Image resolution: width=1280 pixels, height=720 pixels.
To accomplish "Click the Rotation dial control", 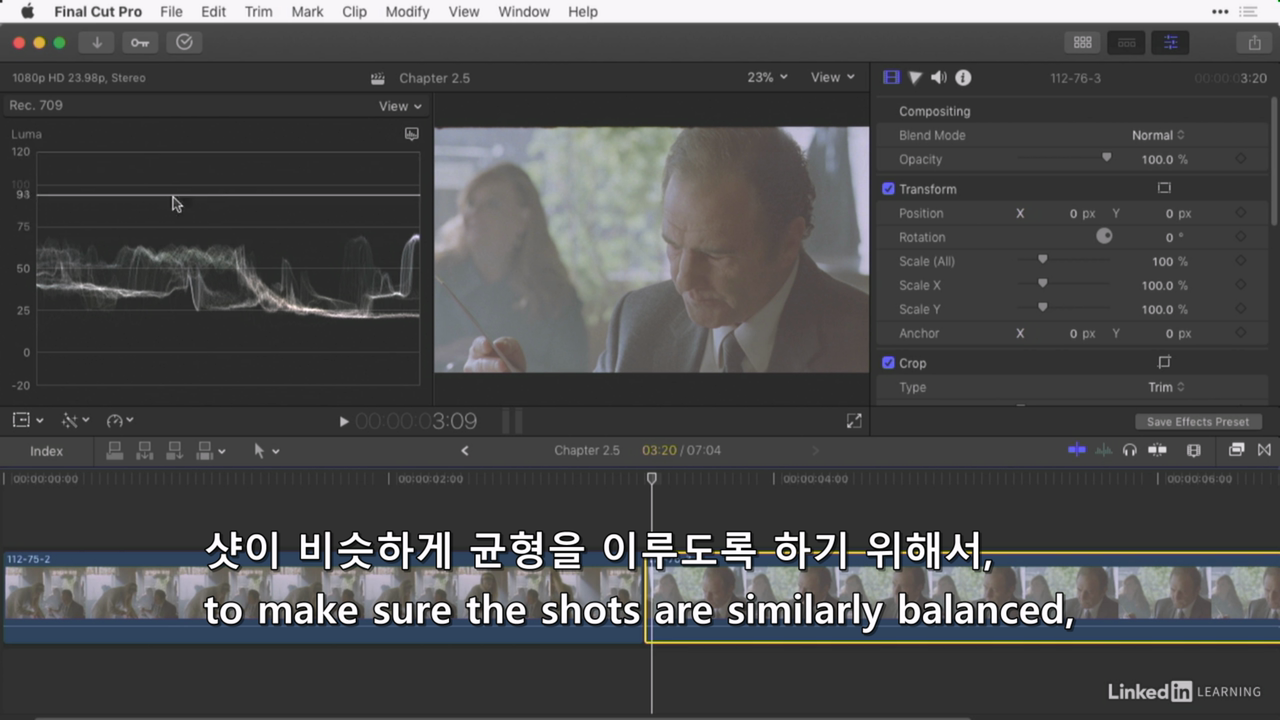I will (1104, 237).
